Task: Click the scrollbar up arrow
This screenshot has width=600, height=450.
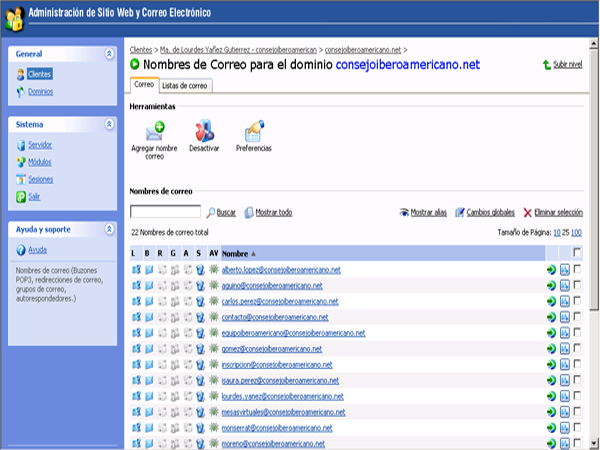Action: coord(593,43)
